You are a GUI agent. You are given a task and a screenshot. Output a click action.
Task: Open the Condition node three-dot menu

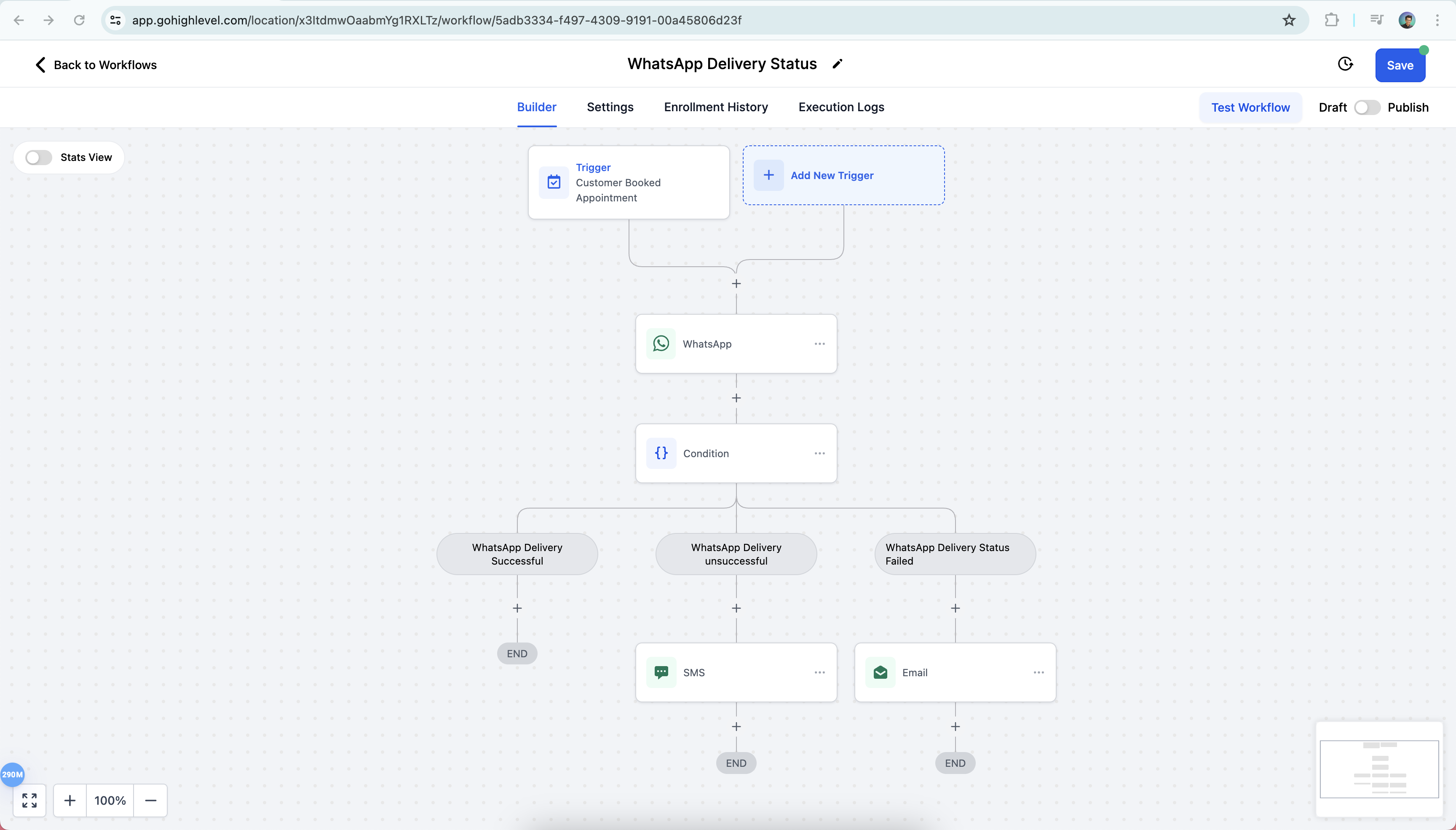point(819,453)
